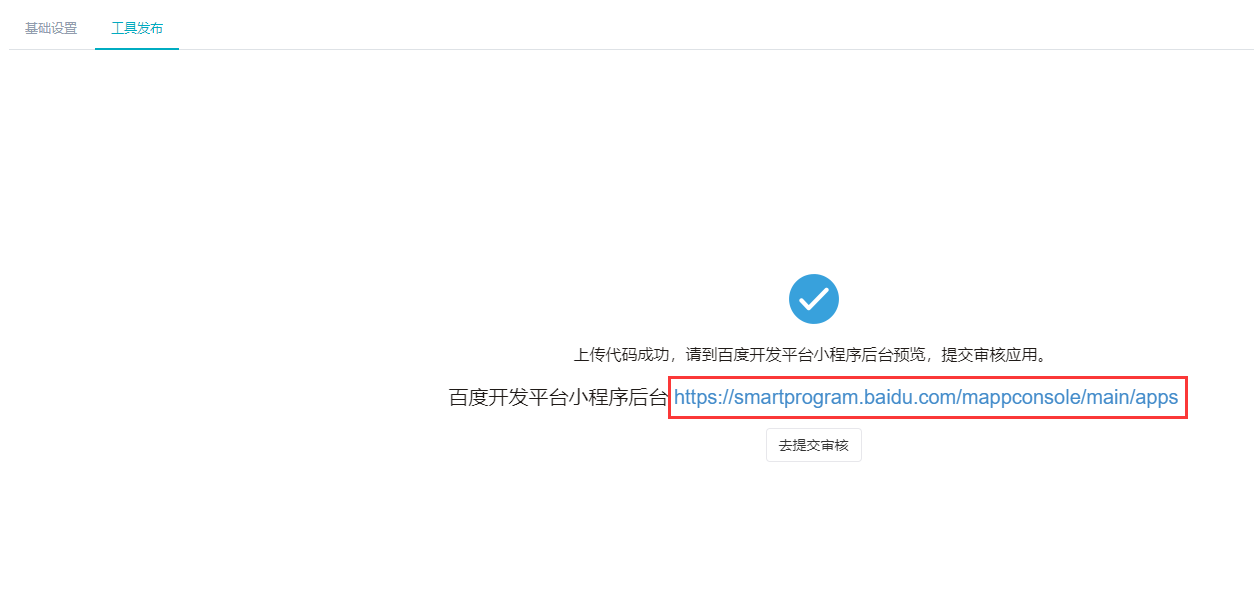Submit for review with 去提交审核
The image size is (1254, 610).
tap(814, 445)
